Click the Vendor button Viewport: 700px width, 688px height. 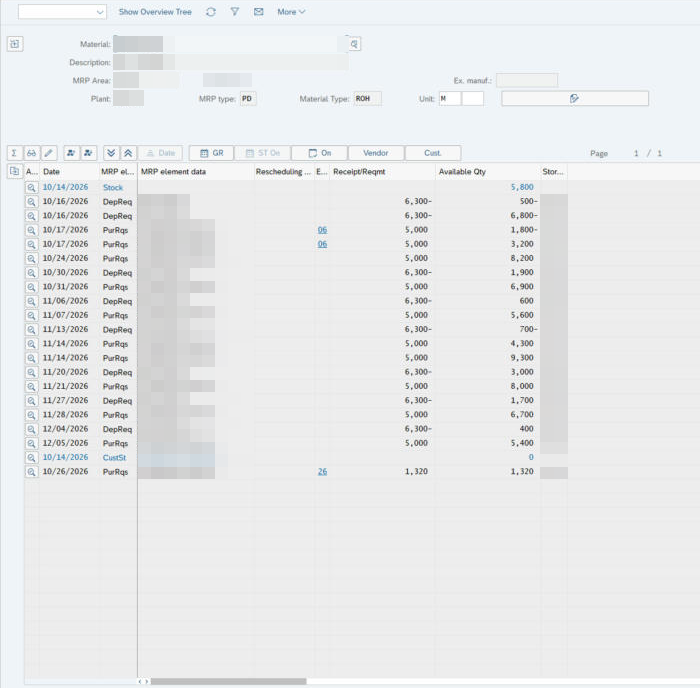click(376, 153)
